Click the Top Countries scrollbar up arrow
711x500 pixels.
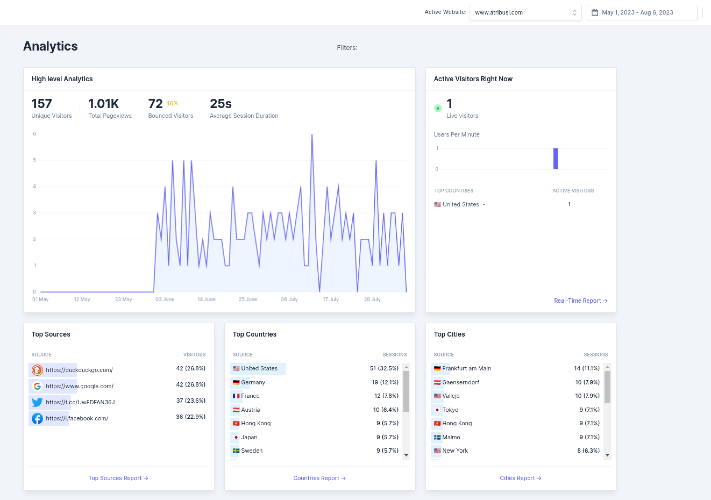coord(406,368)
